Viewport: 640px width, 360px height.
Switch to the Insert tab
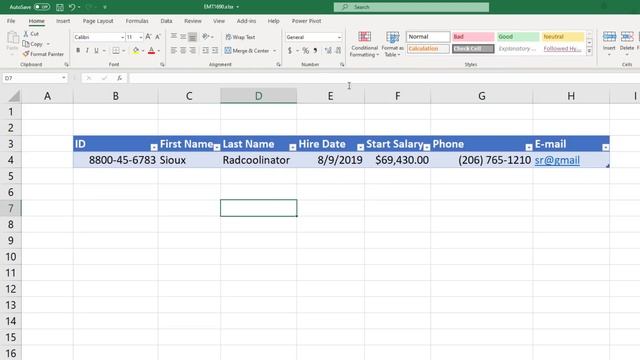(x=63, y=21)
